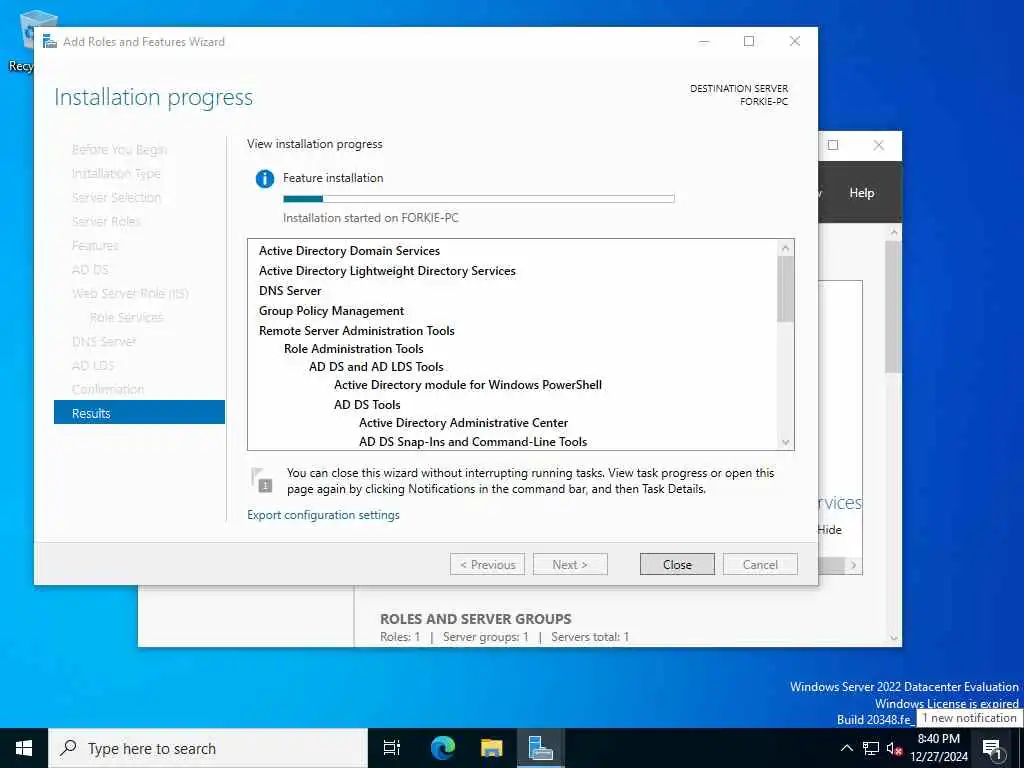This screenshot has width=1024, height=768.
Task: Click the 1 new notification tooltip
Action: pyautogui.click(x=969, y=718)
